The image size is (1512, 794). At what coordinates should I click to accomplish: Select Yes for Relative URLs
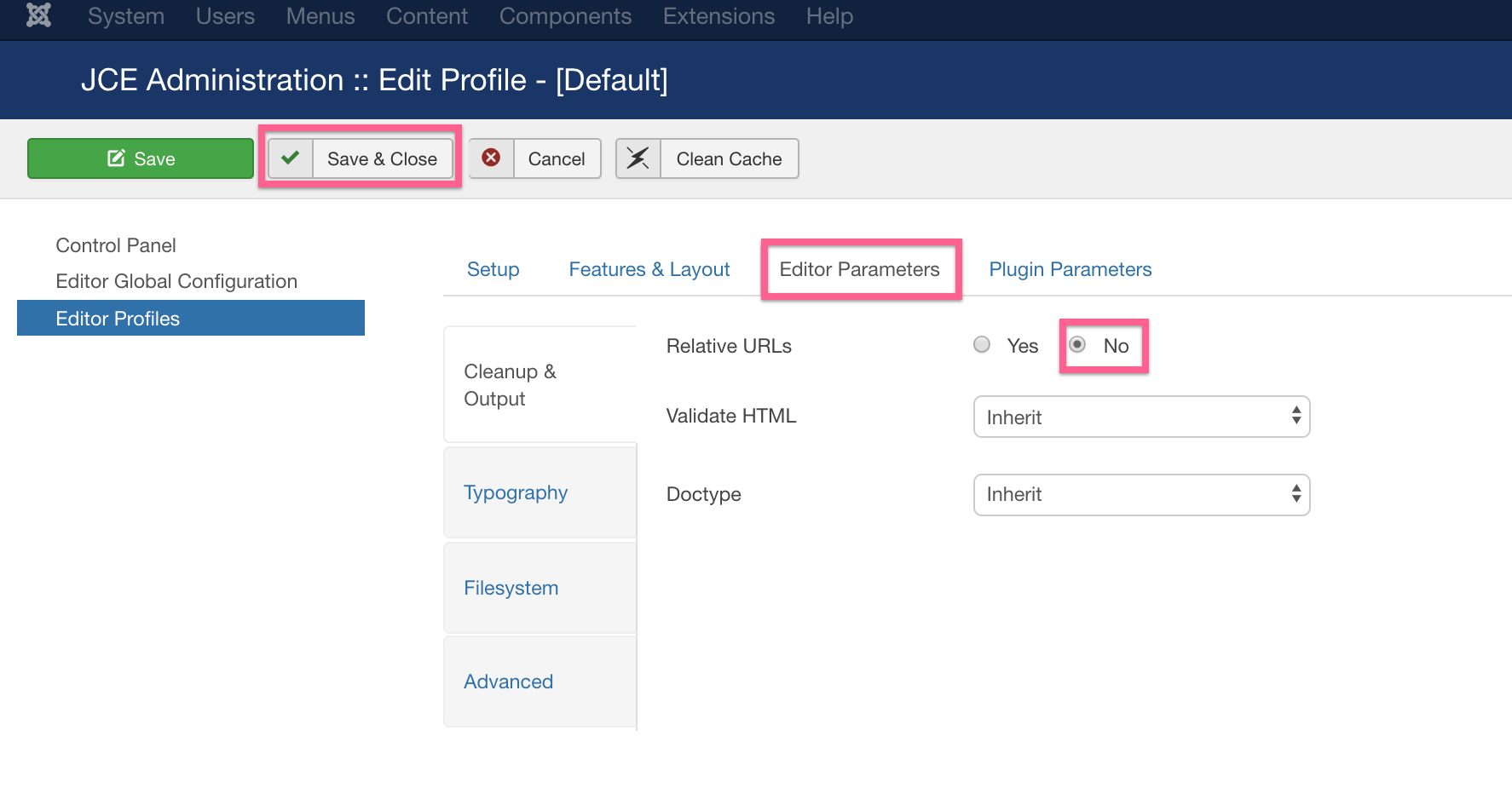pyautogui.click(x=982, y=344)
